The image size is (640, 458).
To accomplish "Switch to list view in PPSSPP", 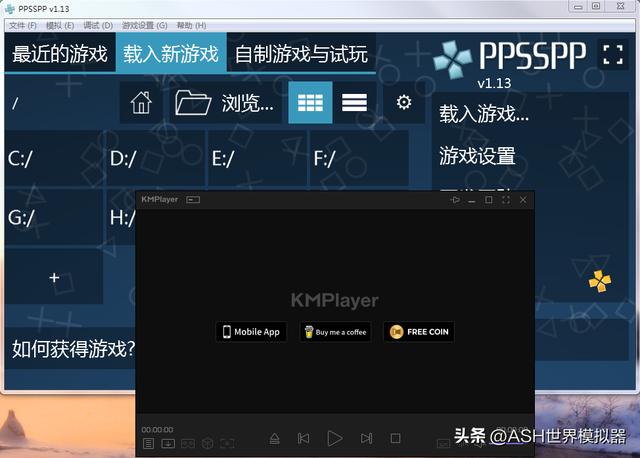I will click(354, 102).
